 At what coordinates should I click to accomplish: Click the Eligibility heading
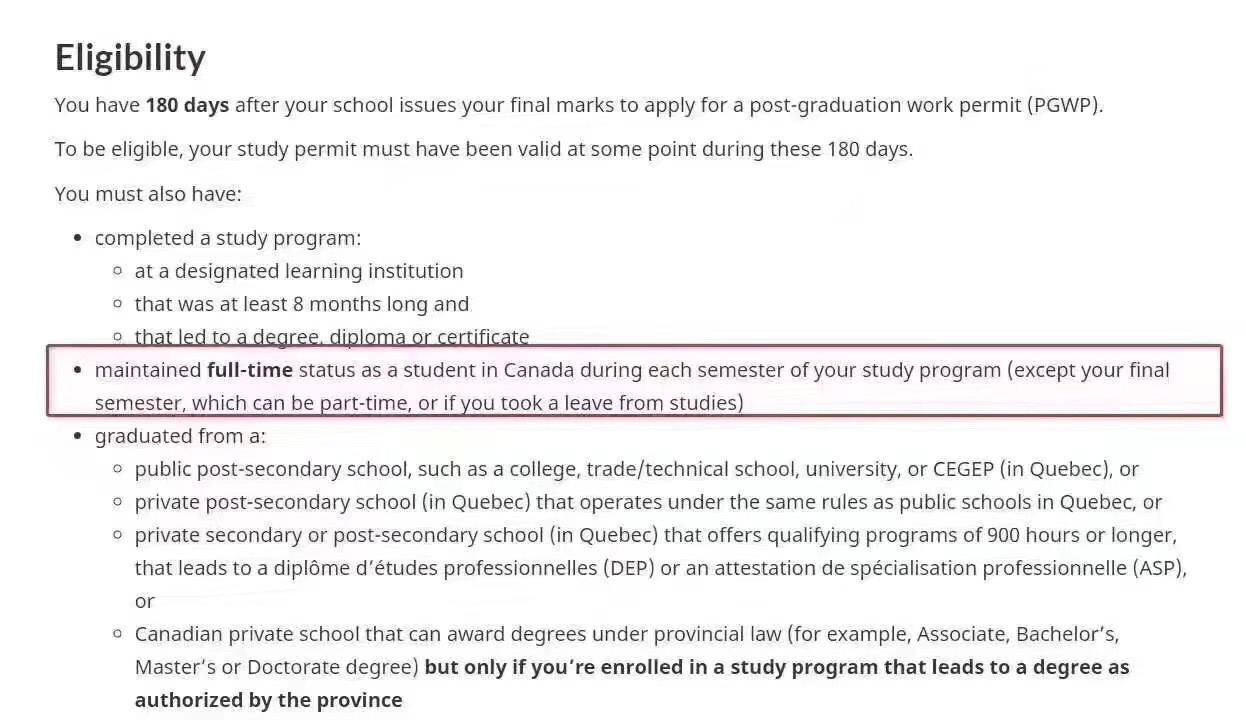click(130, 57)
